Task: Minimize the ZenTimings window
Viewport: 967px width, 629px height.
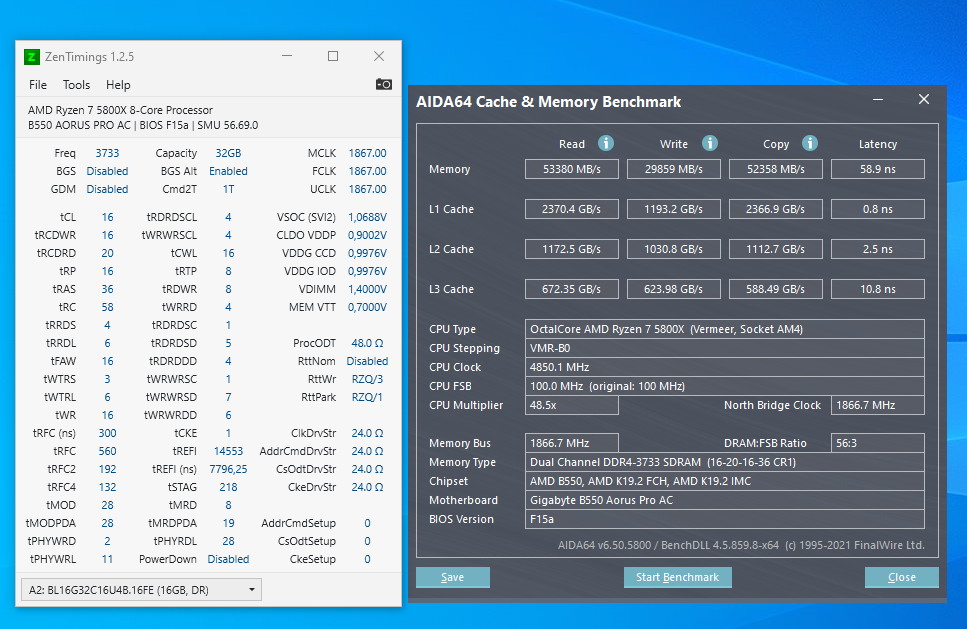Action: [x=287, y=56]
